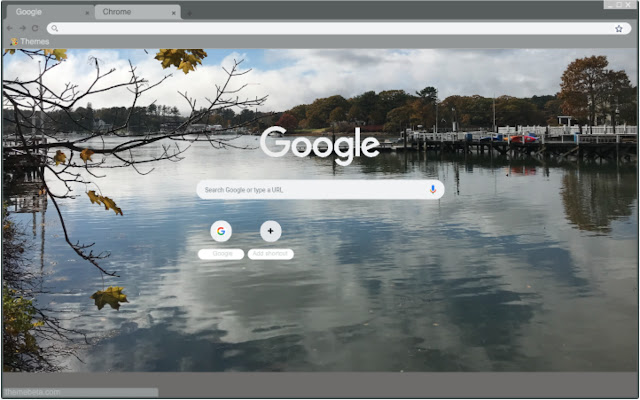Switch to the Chrome tab
The height and width of the screenshot is (400, 640).
[x=138, y=12]
